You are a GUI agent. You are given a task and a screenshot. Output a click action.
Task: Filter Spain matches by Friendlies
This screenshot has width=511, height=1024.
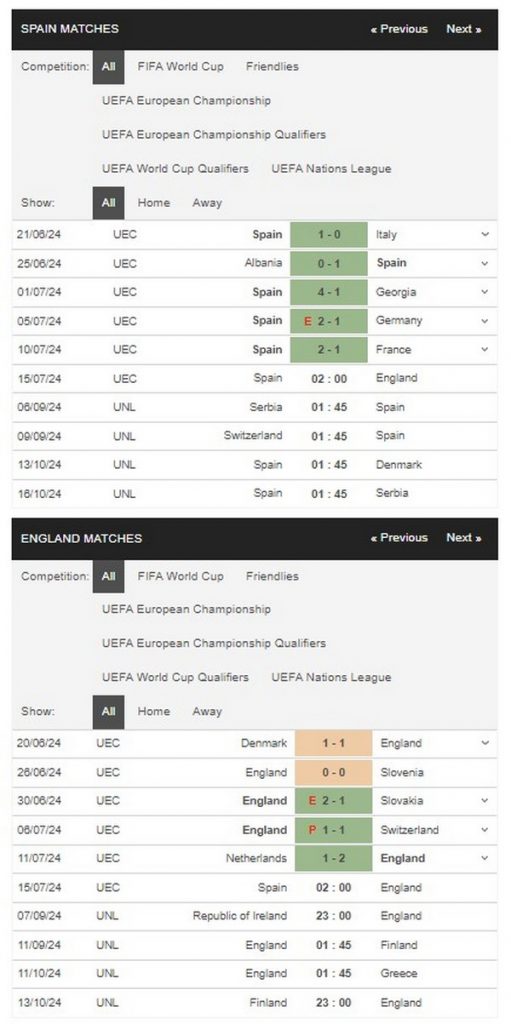[x=272, y=67]
